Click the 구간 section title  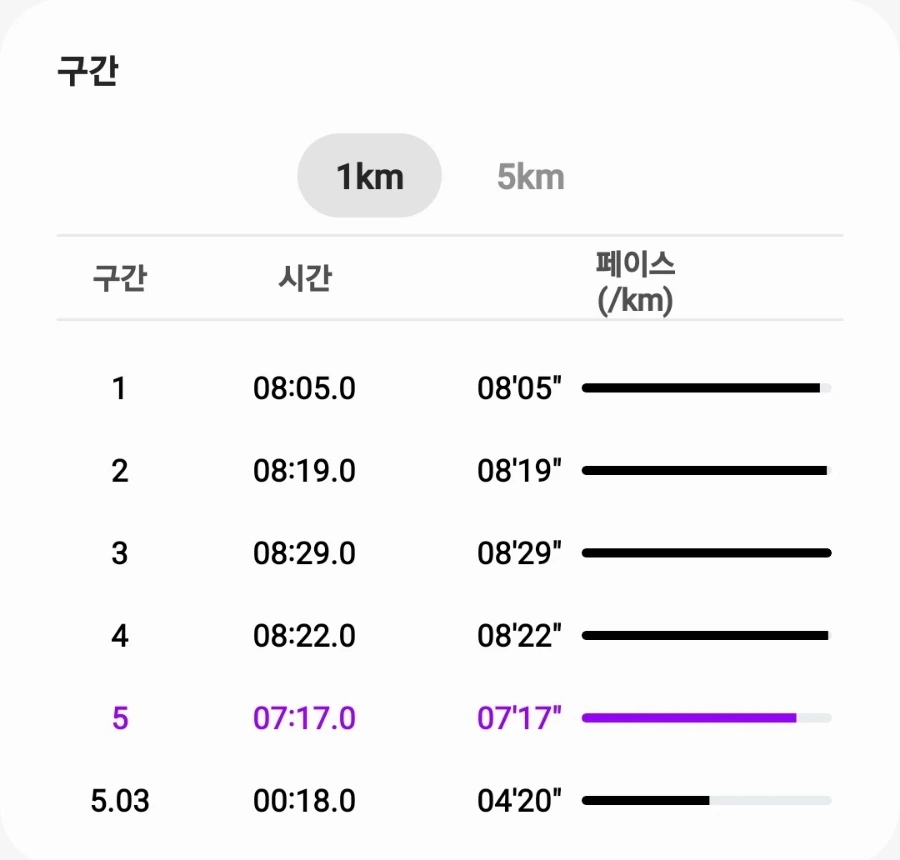[88, 73]
